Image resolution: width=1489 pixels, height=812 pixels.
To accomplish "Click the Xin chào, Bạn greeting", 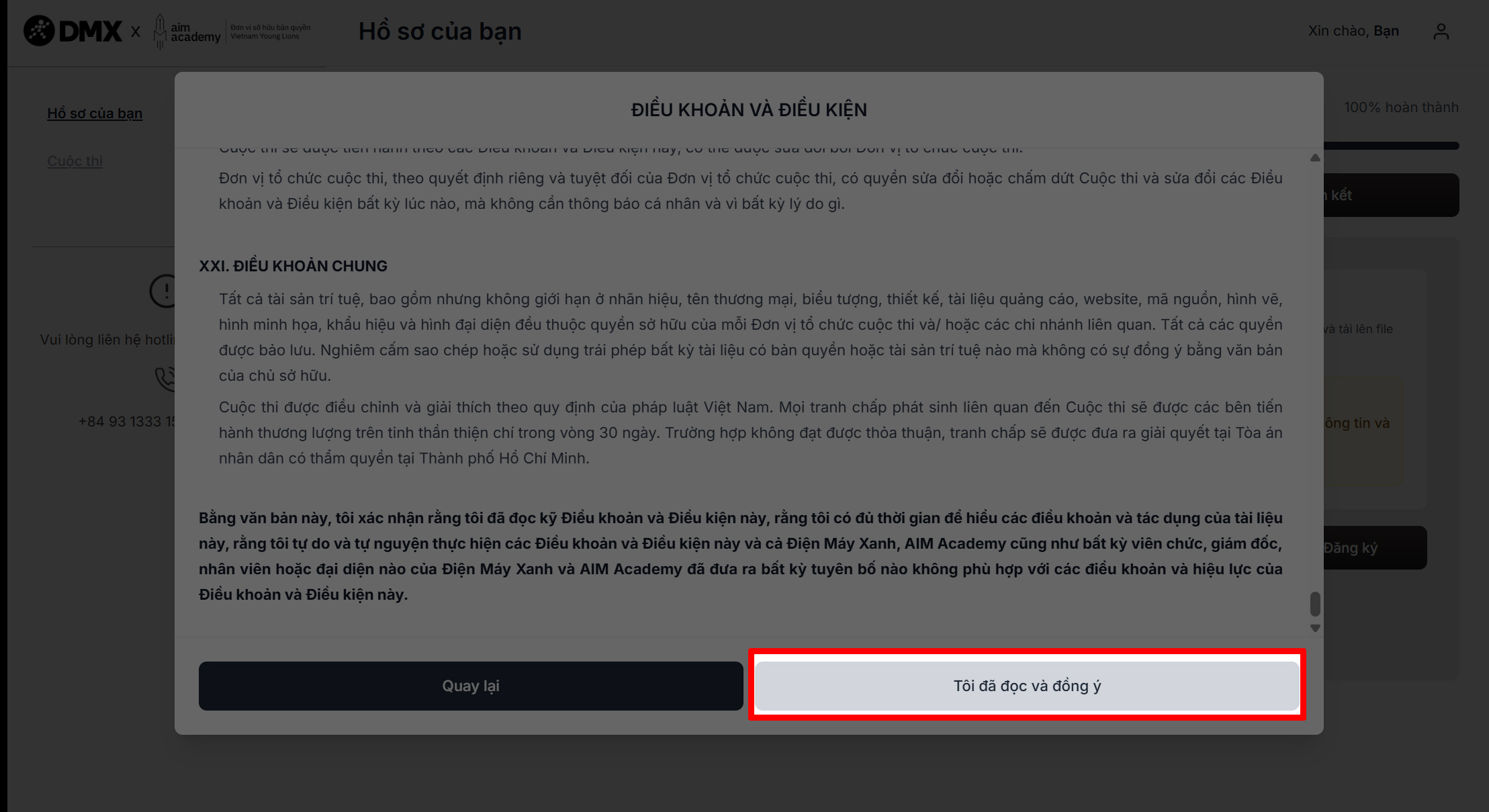I will click(1353, 31).
